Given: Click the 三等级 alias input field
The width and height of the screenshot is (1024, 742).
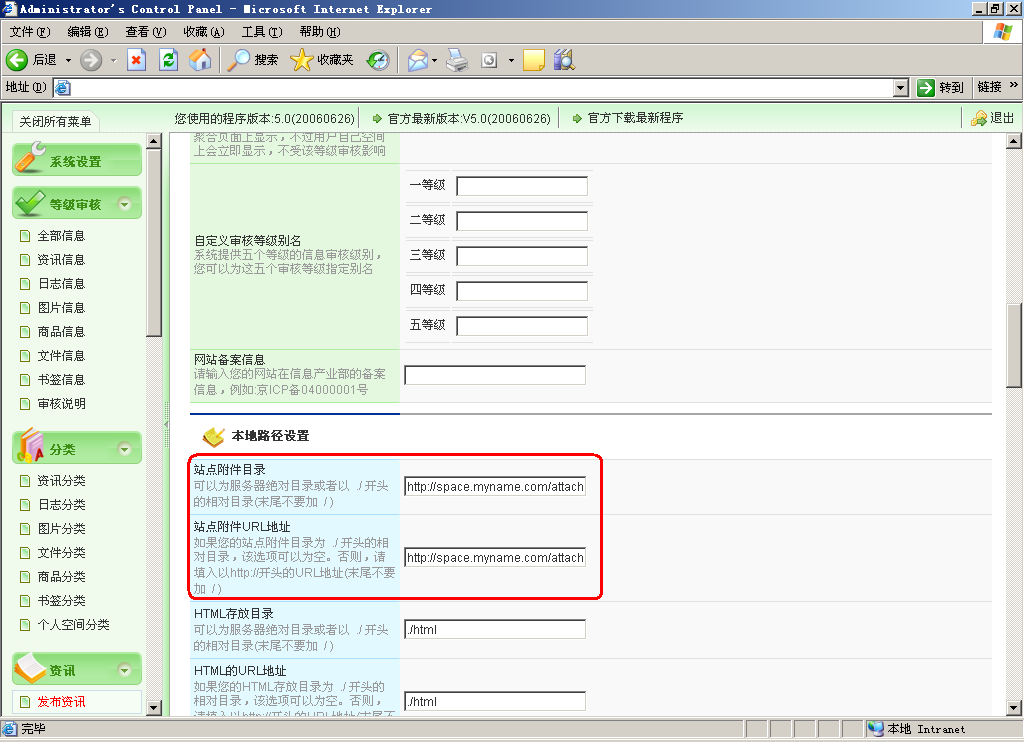Looking at the screenshot, I should click(522, 256).
